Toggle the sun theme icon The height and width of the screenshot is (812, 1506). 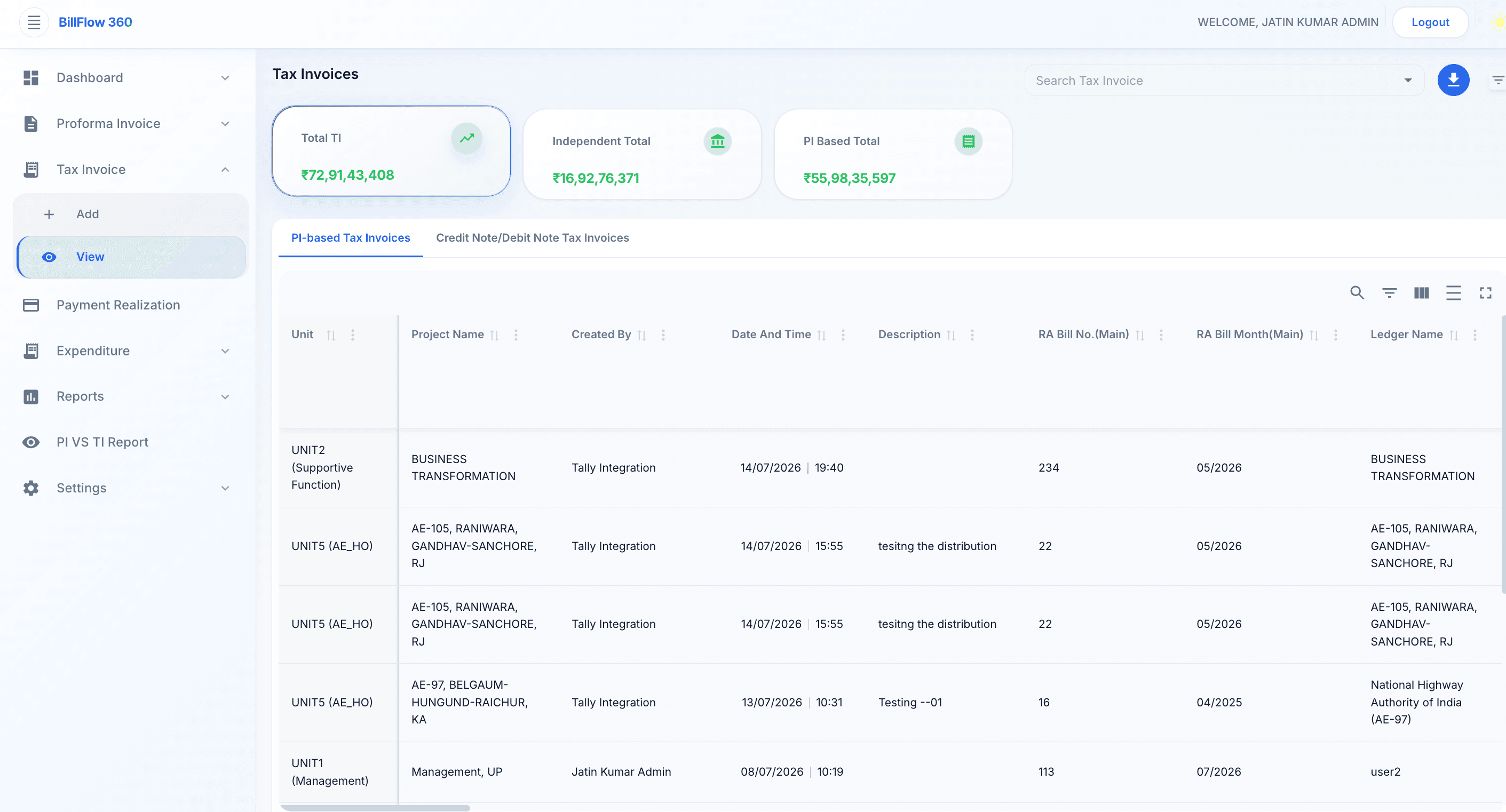pyautogui.click(x=1499, y=23)
